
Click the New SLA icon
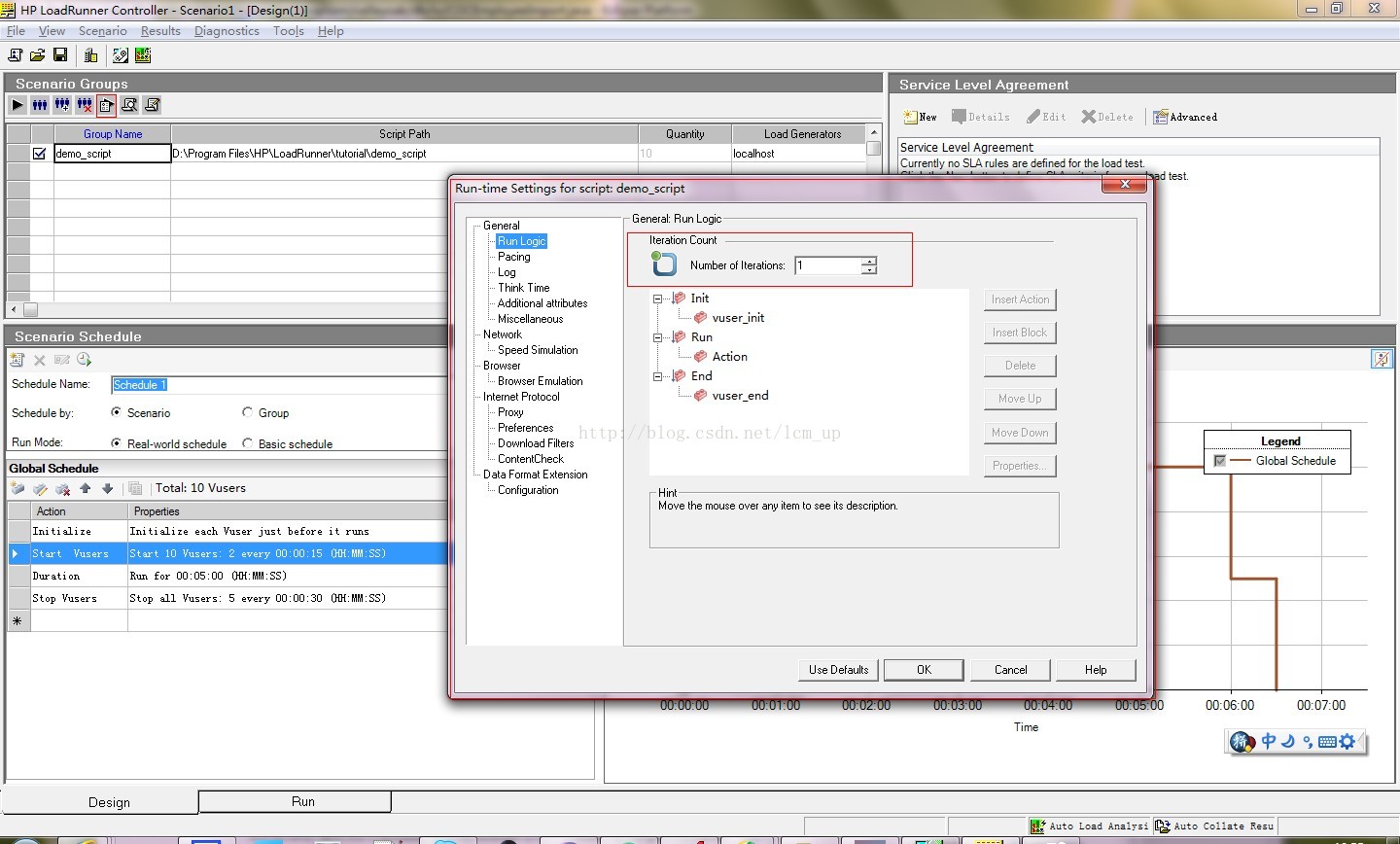(x=920, y=117)
